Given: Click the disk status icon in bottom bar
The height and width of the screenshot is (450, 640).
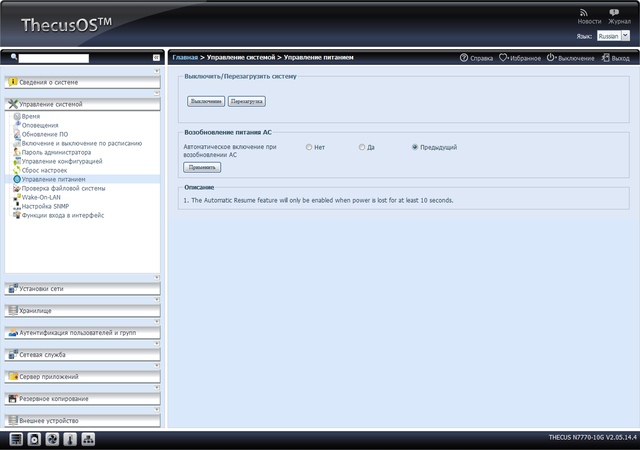Looking at the screenshot, I should [34, 439].
